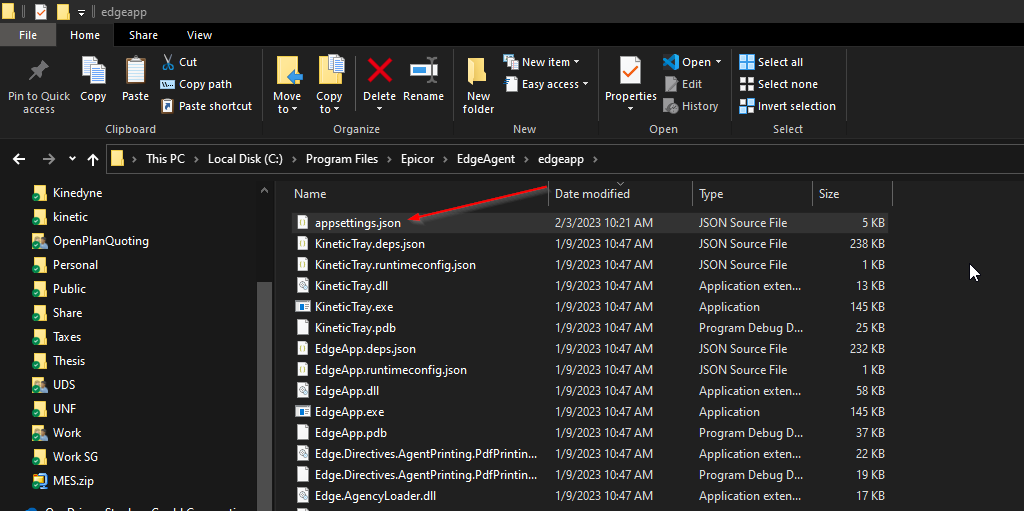Click the red Delete icon
This screenshot has height=511, width=1024.
tap(379, 72)
